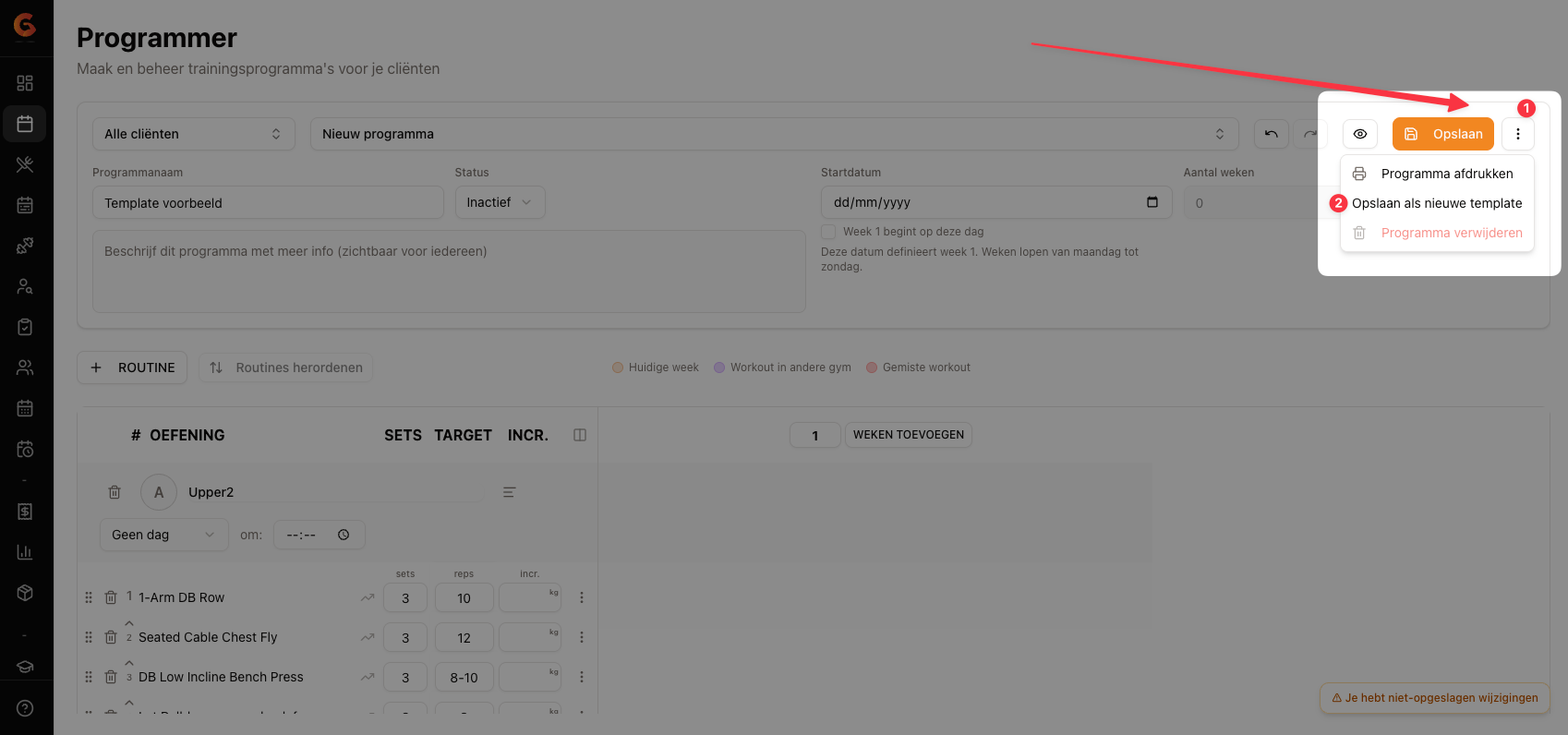Add a new routine with + ROUTINE
The width and height of the screenshot is (1568, 735).
(x=132, y=367)
